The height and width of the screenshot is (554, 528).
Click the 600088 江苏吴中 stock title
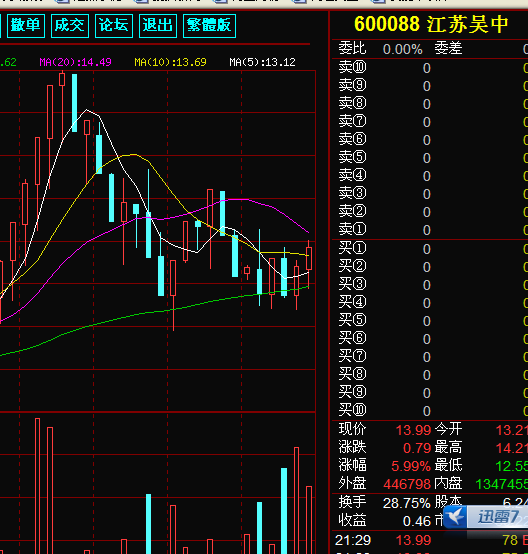pyautogui.click(x=431, y=24)
